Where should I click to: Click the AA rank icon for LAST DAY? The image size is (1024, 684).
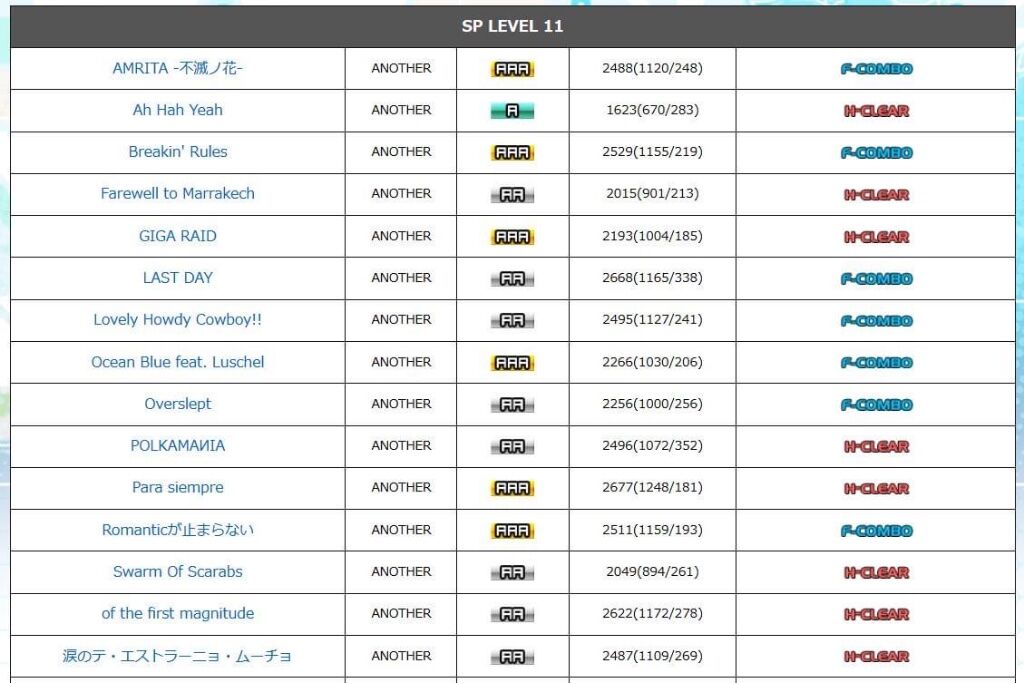pyautogui.click(x=512, y=278)
